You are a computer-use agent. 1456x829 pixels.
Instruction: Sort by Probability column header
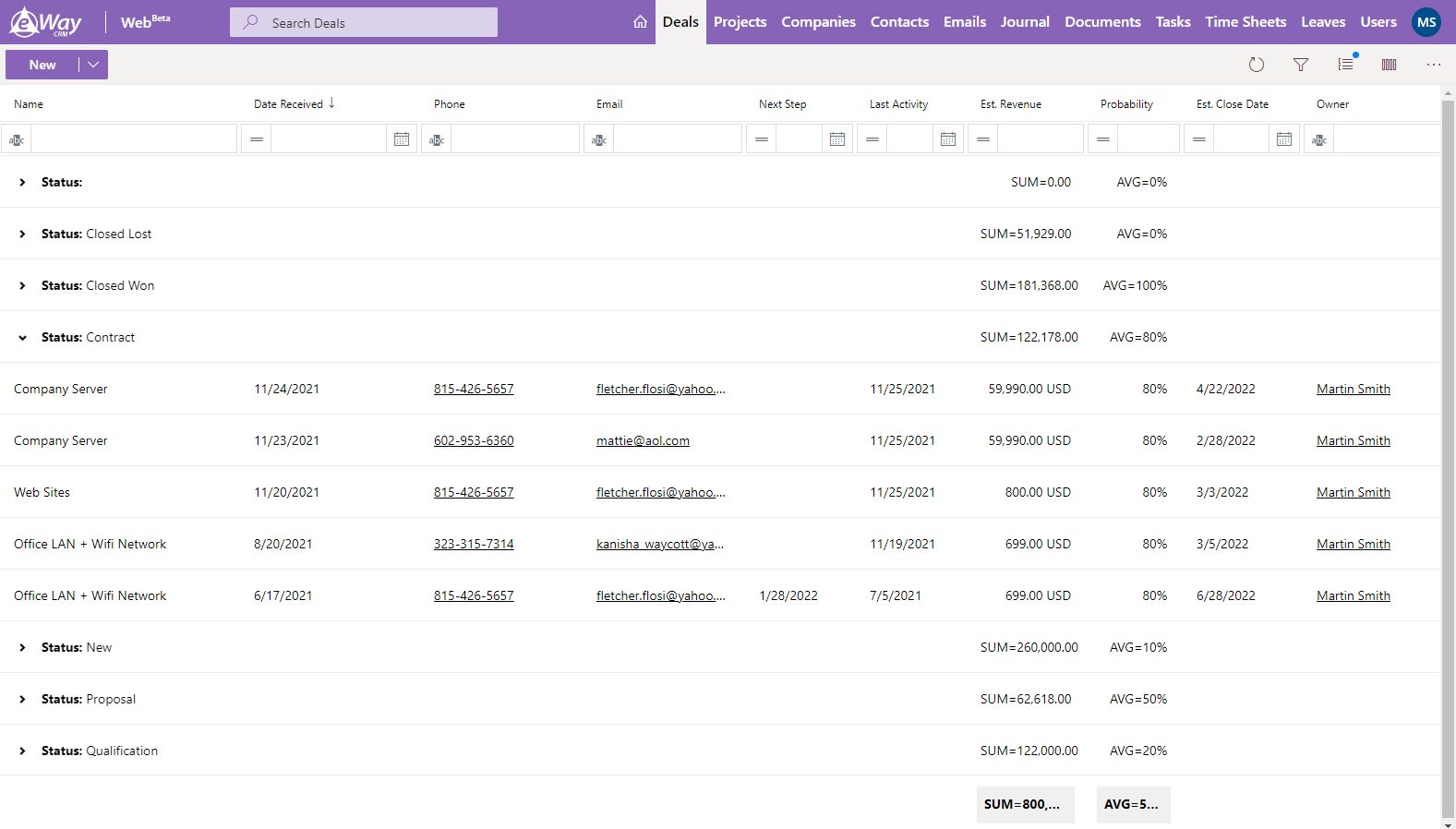coord(1126,104)
